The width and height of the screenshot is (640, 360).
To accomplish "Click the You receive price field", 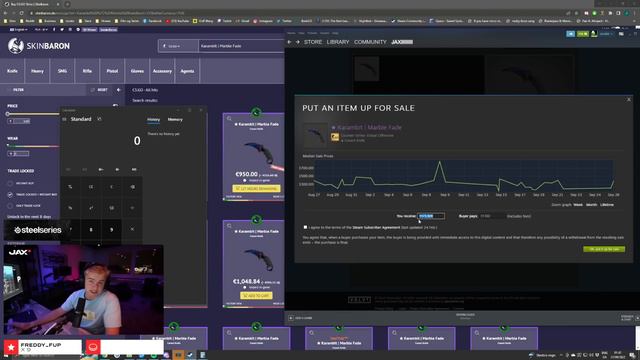I will point(431,216).
